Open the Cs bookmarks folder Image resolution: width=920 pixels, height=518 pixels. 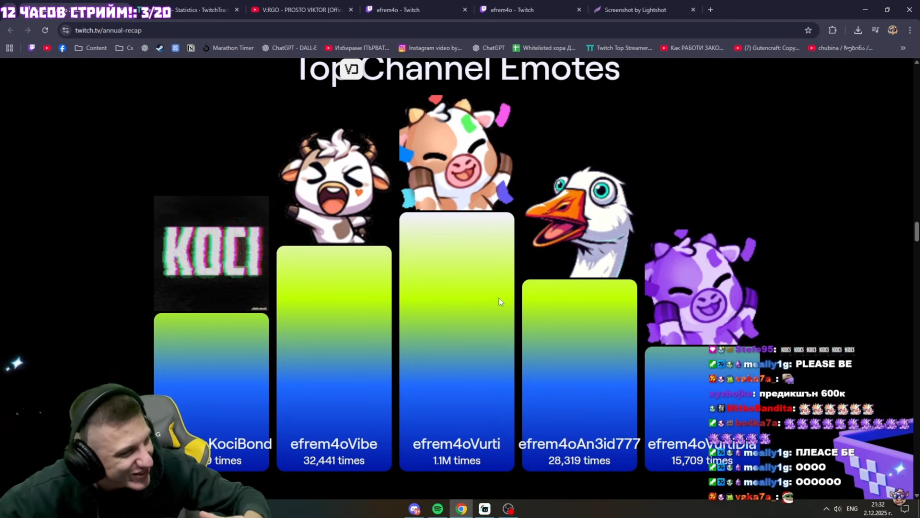point(124,48)
